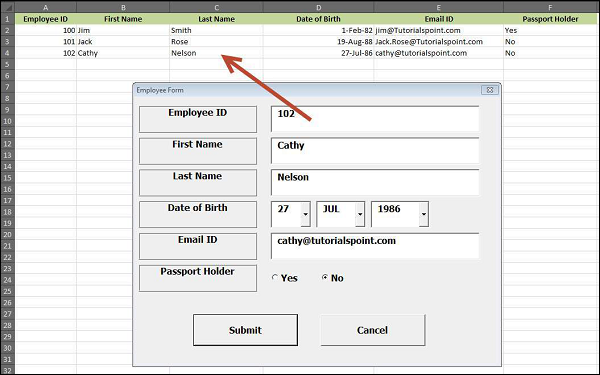Screen dimensions: 600x375
Task: Select column F header
Action: (550, 7)
